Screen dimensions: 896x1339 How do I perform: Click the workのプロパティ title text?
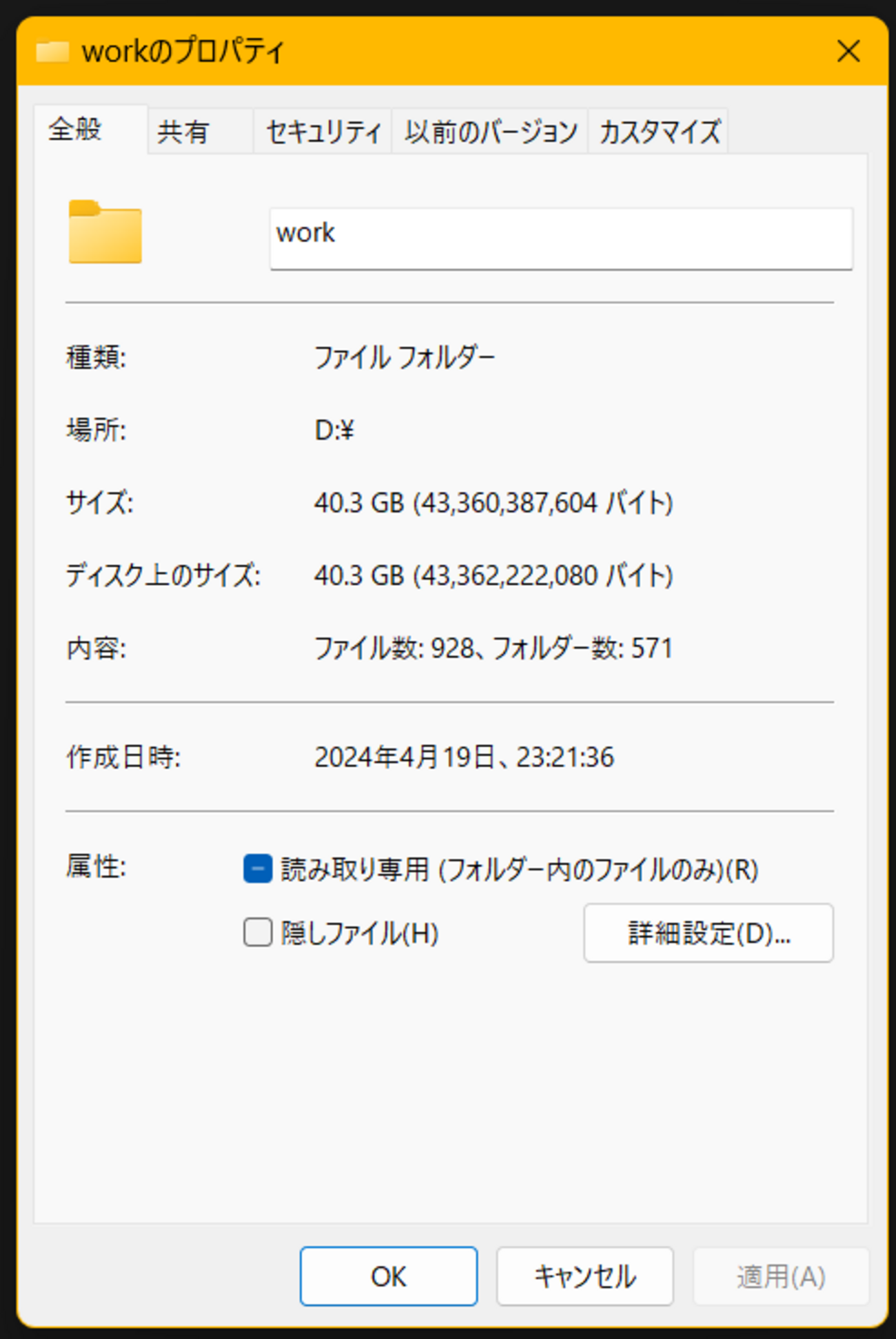pyautogui.click(x=183, y=51)
